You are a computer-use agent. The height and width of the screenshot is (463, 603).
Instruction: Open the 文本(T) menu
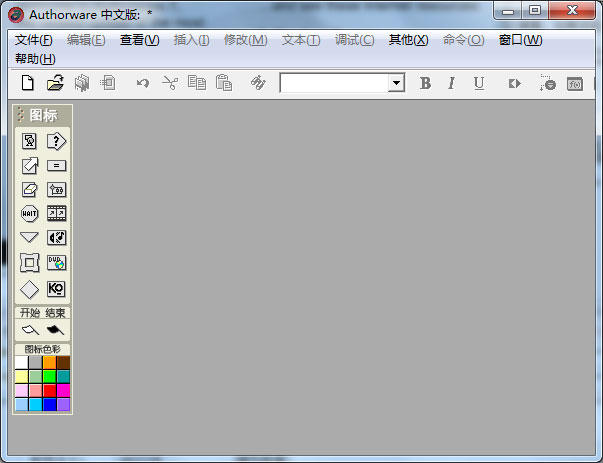(x=301, y=40)
